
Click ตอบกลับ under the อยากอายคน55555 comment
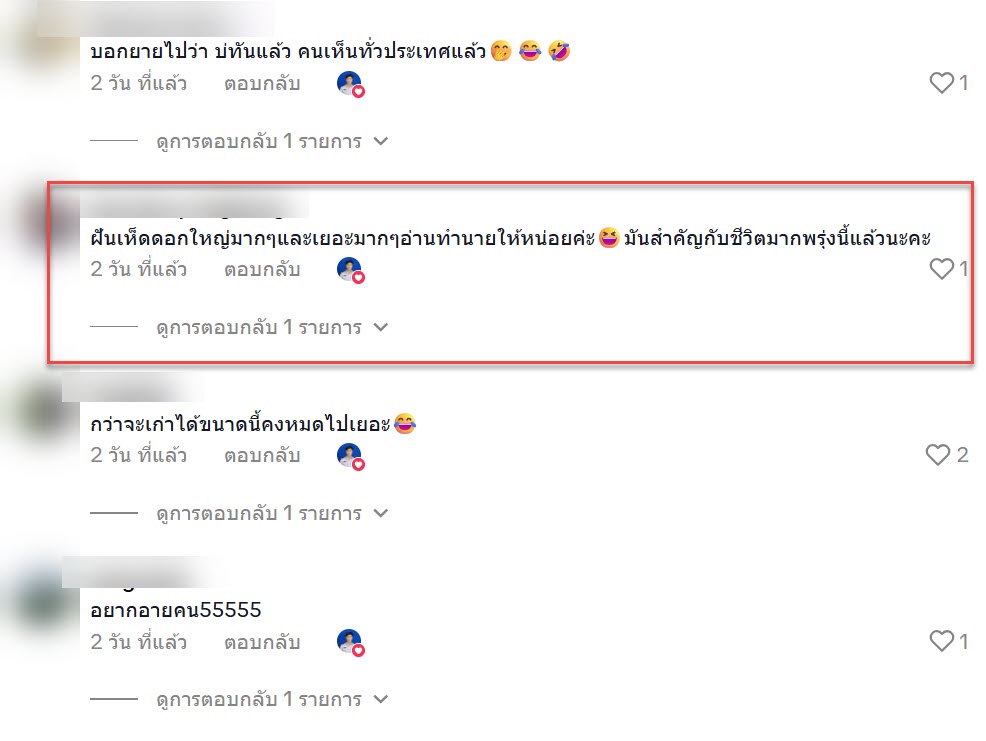coord(262,642)
